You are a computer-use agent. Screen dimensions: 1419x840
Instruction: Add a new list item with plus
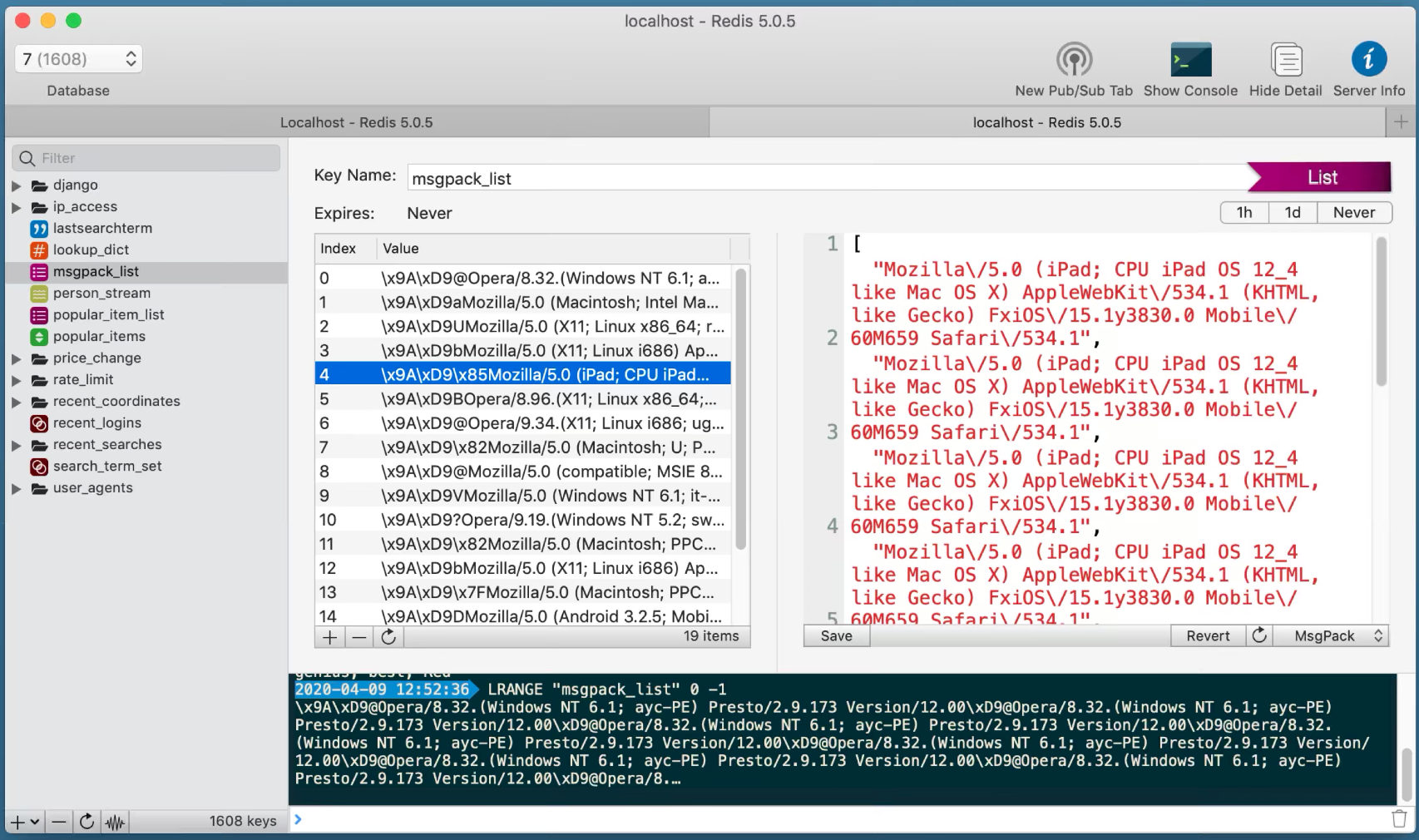tap(330, 636)
